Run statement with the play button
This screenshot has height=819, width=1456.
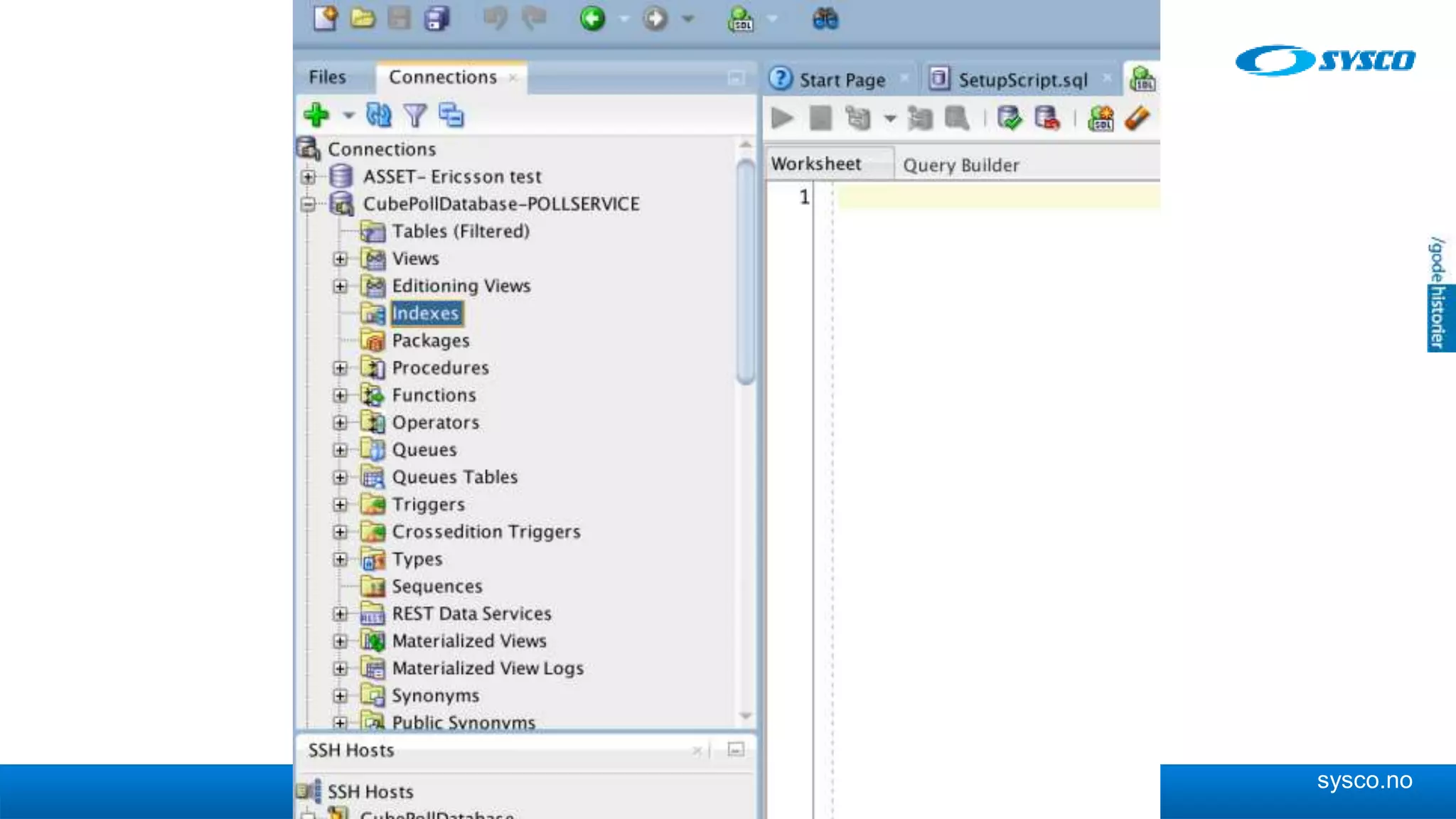pyautogui.click(x=782, y=118)
